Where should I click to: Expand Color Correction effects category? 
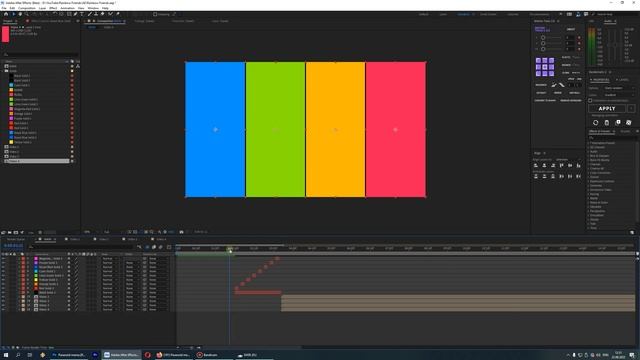click(x=589, y=173)
